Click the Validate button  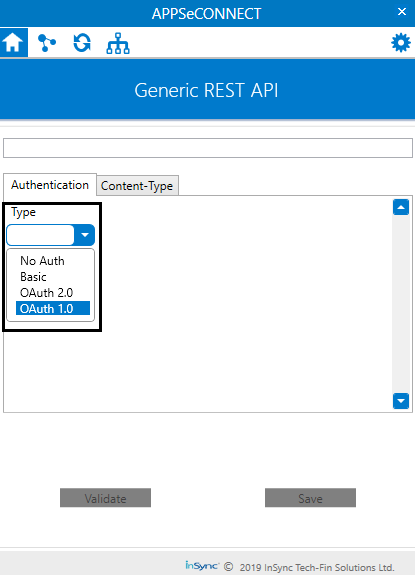tap(105, 498)
